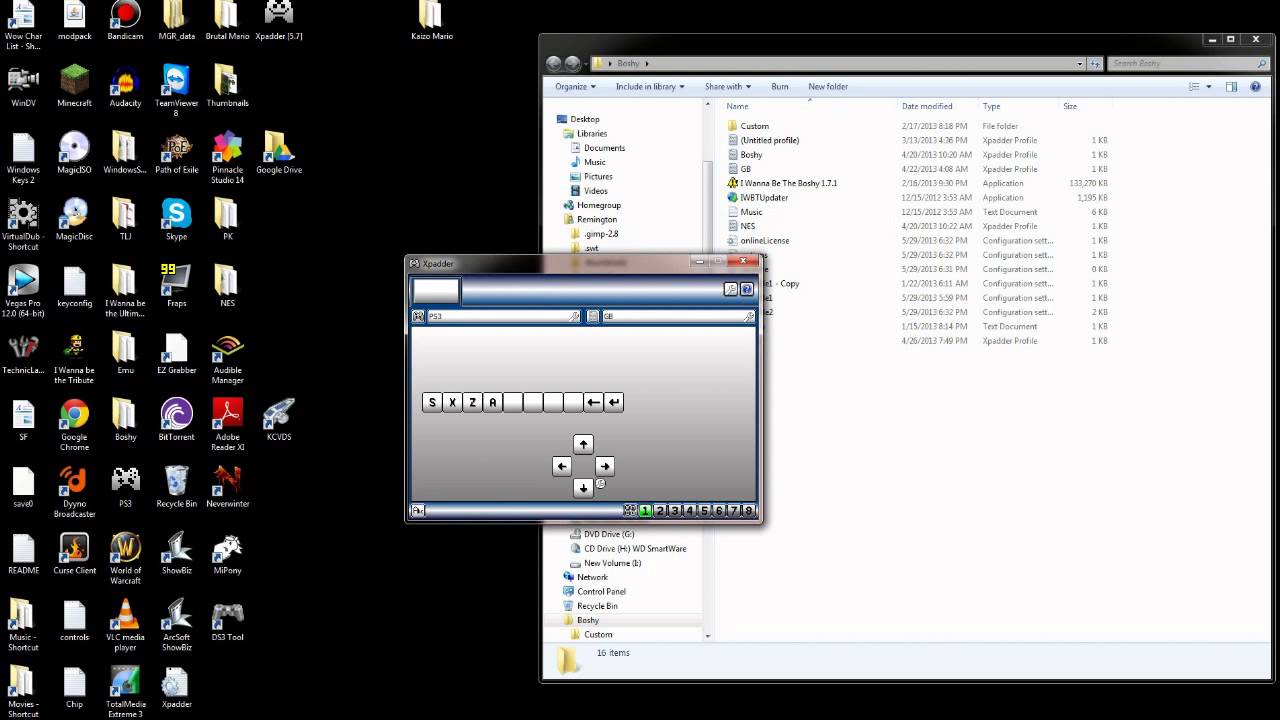The width and height of the screenshot is (1280, 720).
Task: Click the Xpadder button mapped to A
Action: pos(492,402)
